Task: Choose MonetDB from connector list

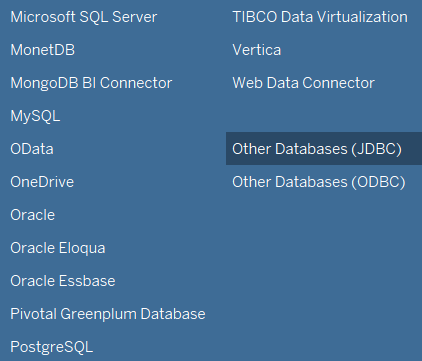Action: (43, 50)
